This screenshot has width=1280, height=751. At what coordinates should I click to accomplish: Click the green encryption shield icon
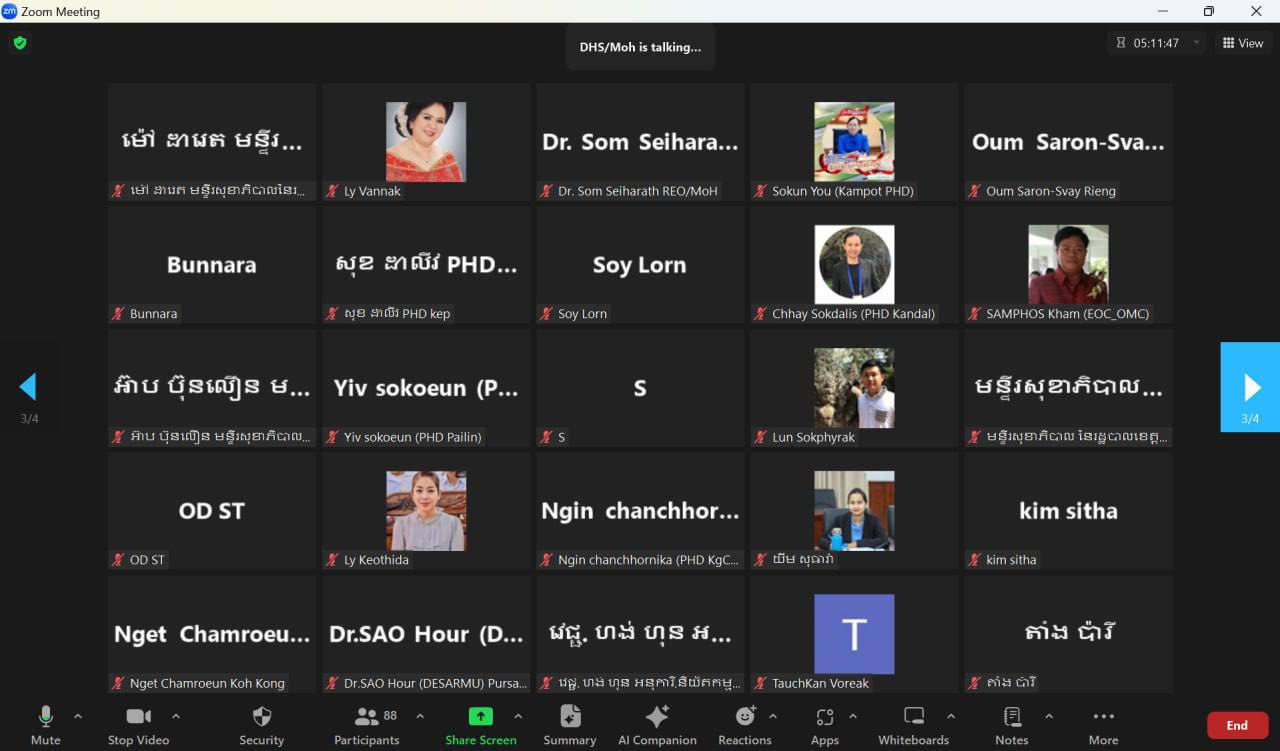[19, 43]
